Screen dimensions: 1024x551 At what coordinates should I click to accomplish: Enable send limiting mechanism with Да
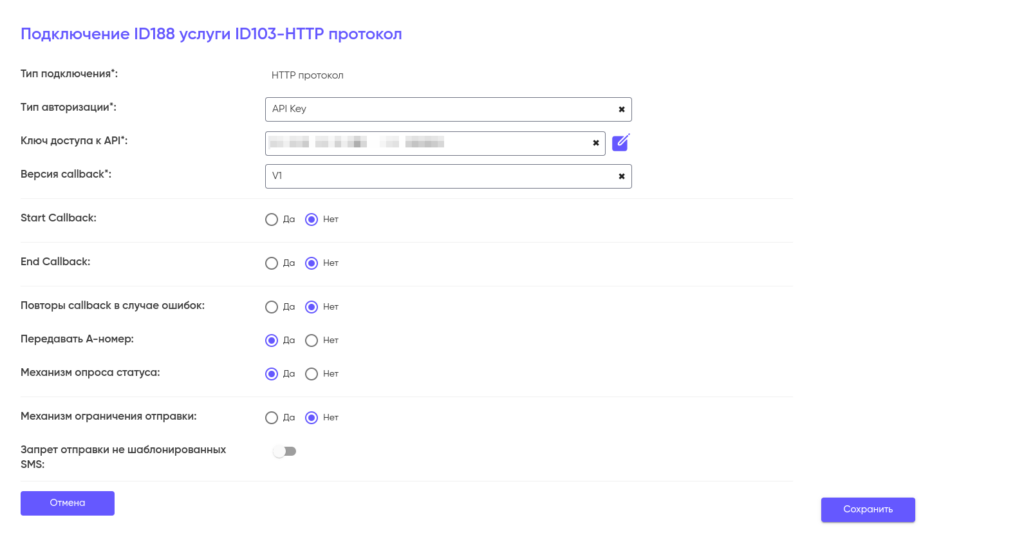[x=271, y=418]
